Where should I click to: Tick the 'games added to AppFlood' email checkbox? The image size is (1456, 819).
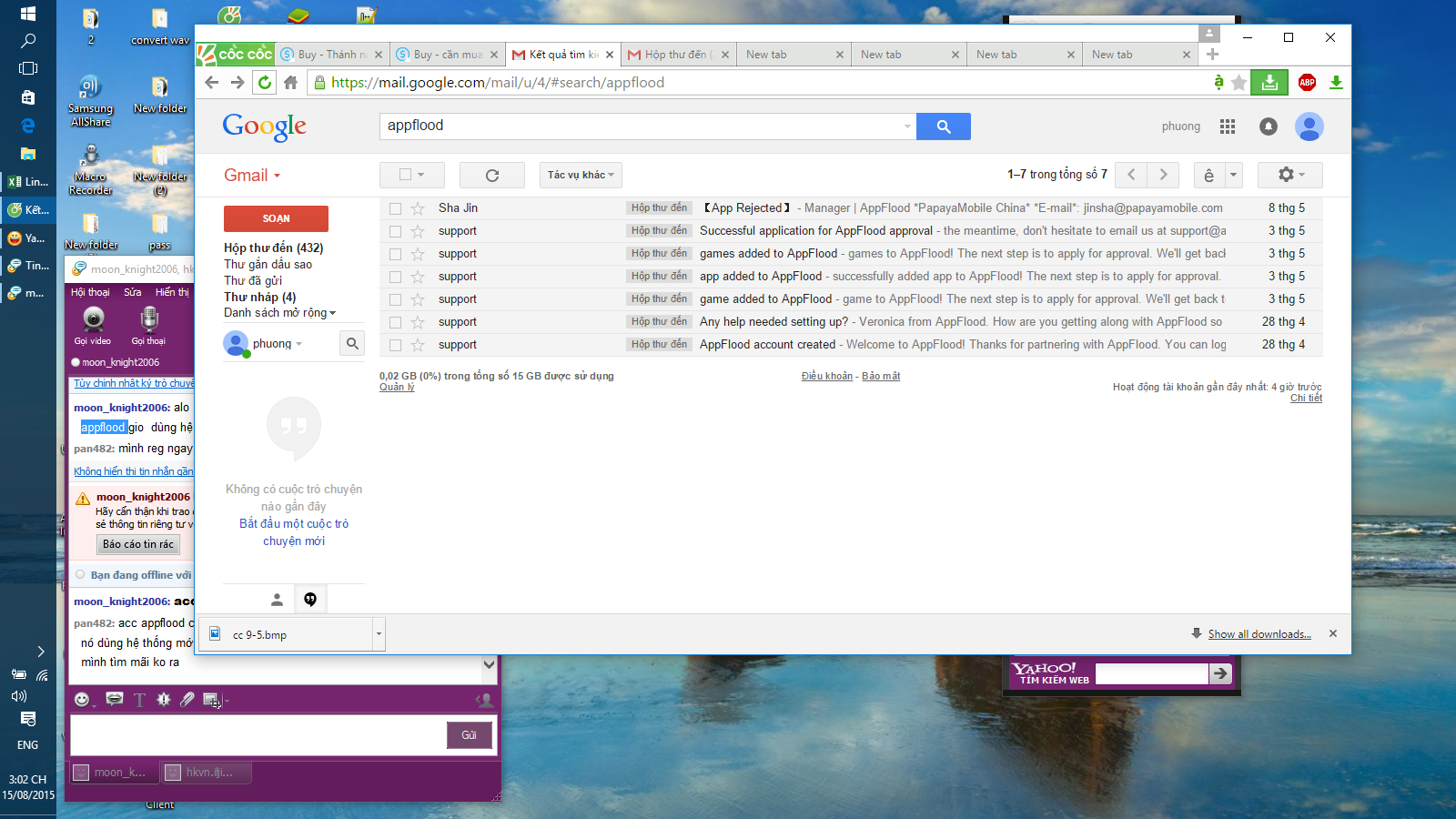[395, 254]
